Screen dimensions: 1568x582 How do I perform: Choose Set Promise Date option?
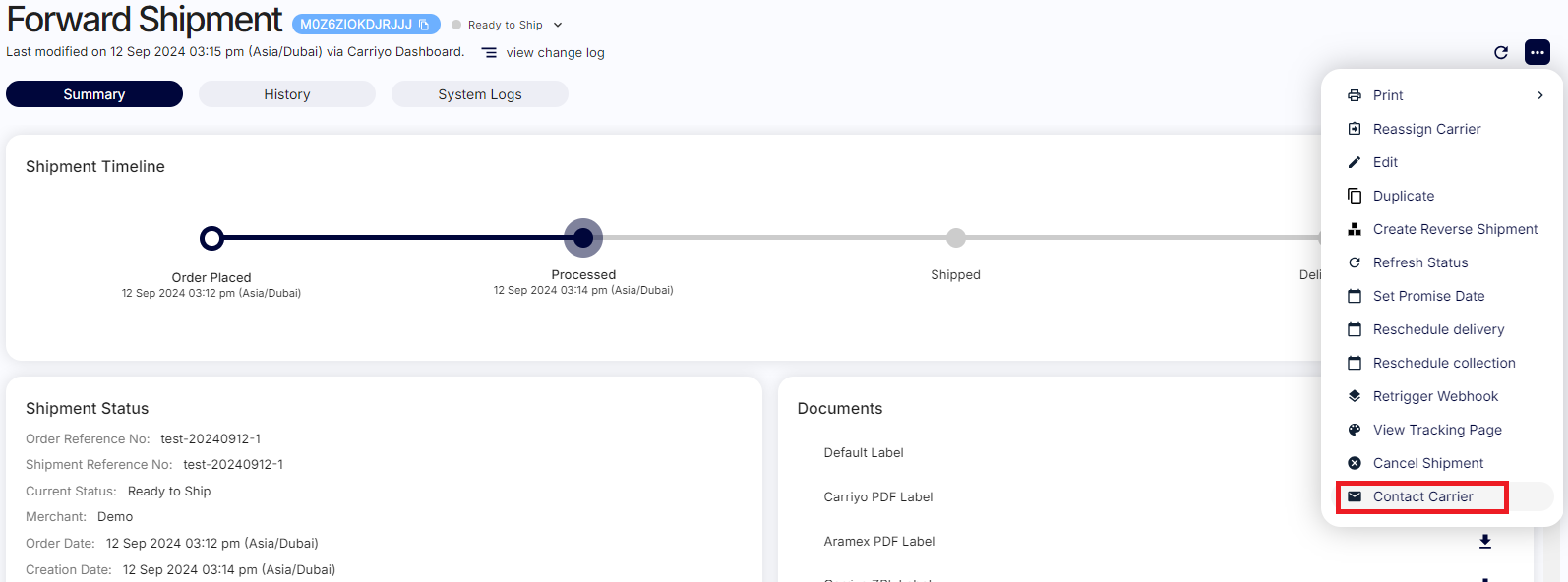point(1428,296)
